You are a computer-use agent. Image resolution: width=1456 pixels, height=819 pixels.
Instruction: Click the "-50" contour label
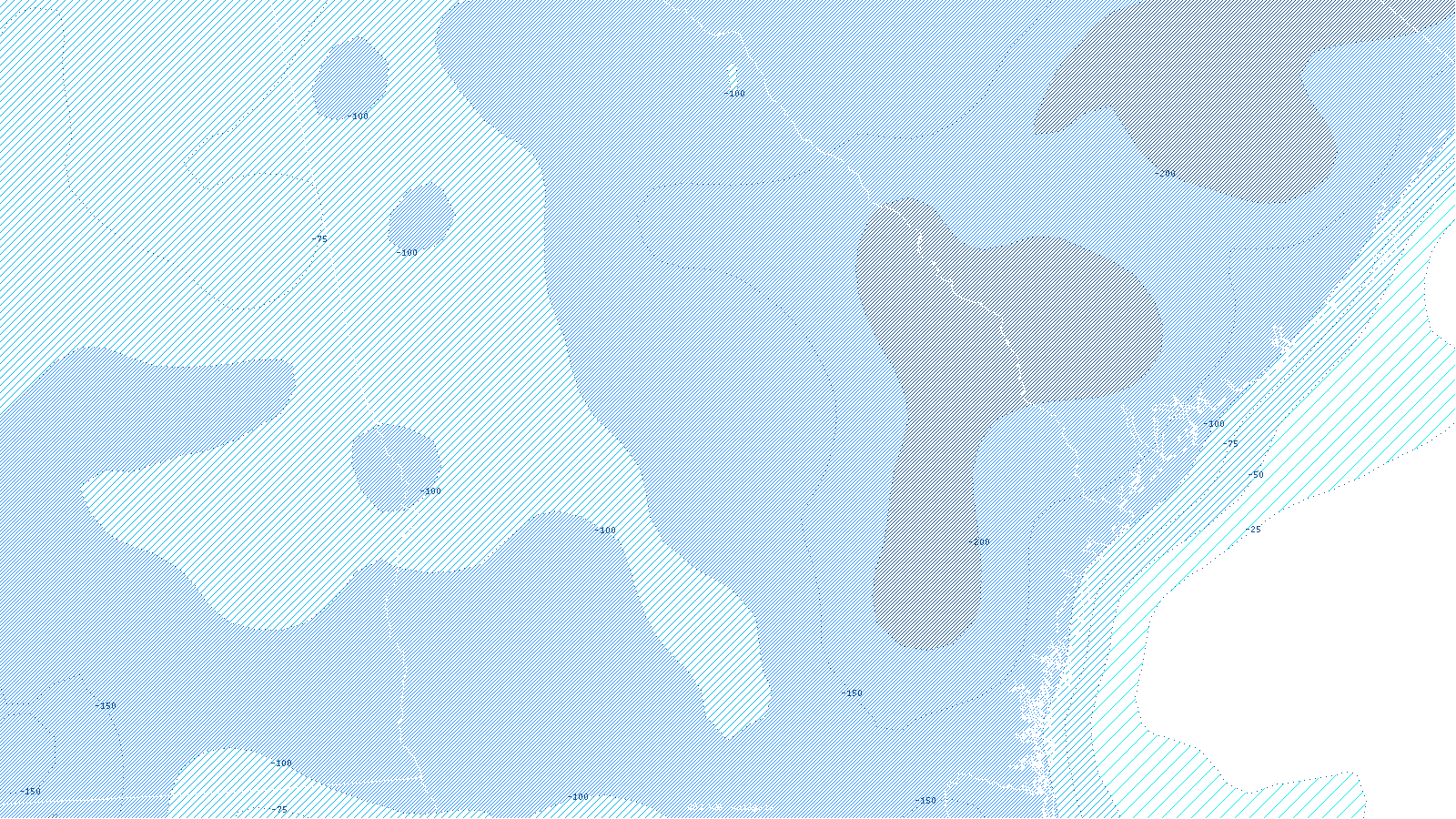pos(1256,475)
